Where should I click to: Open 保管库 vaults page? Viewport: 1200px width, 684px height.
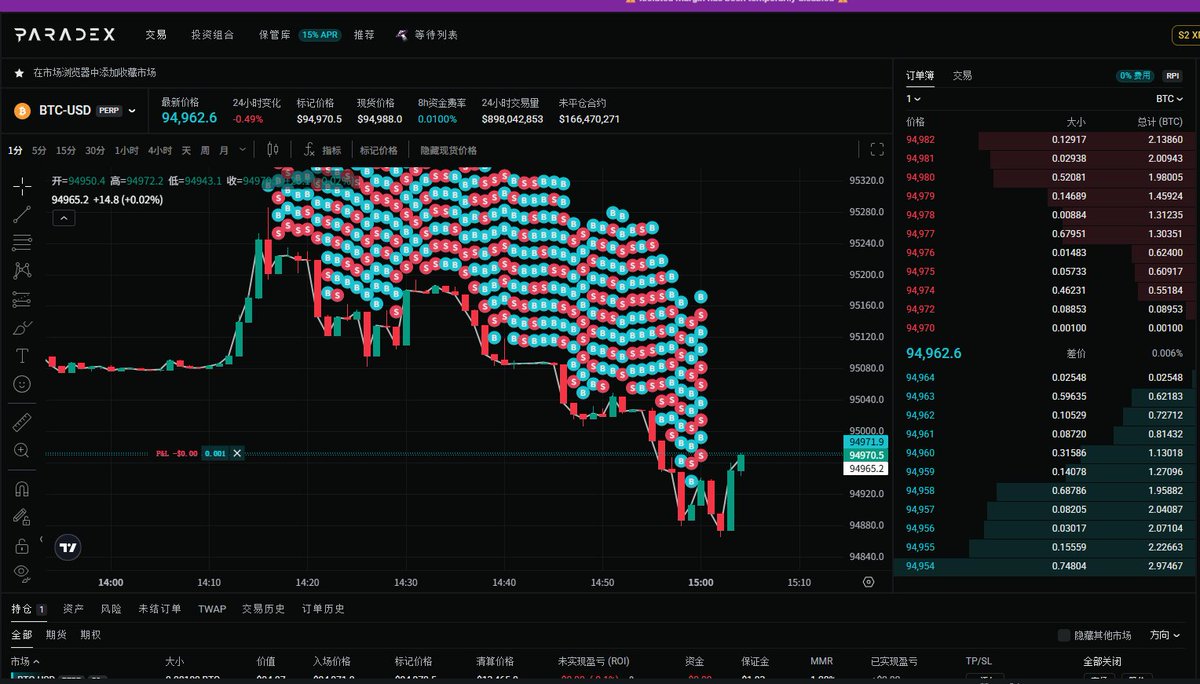[274, 35]
